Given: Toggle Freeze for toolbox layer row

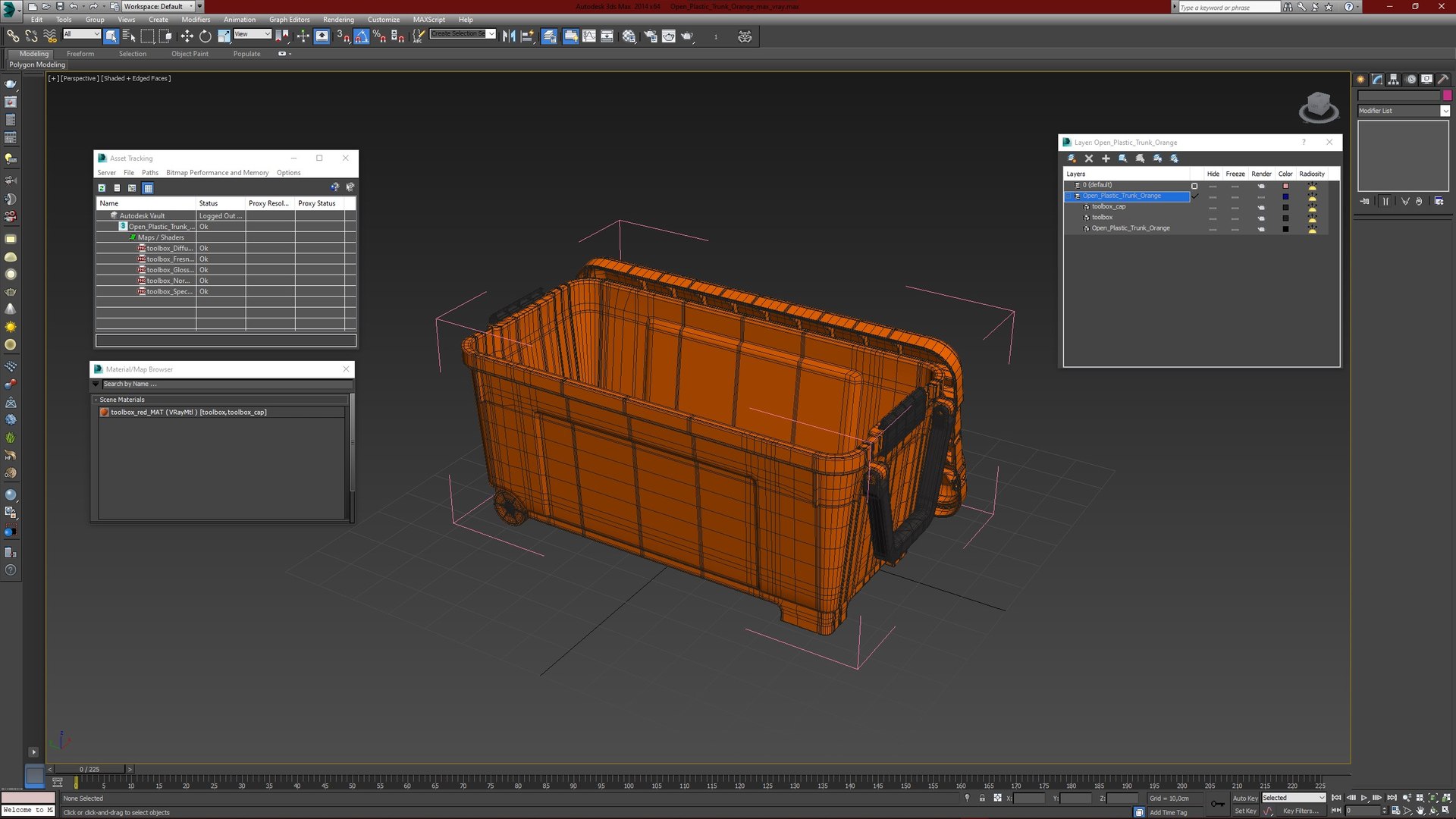Looking at the screenshot, I should tap(1235, 218).
